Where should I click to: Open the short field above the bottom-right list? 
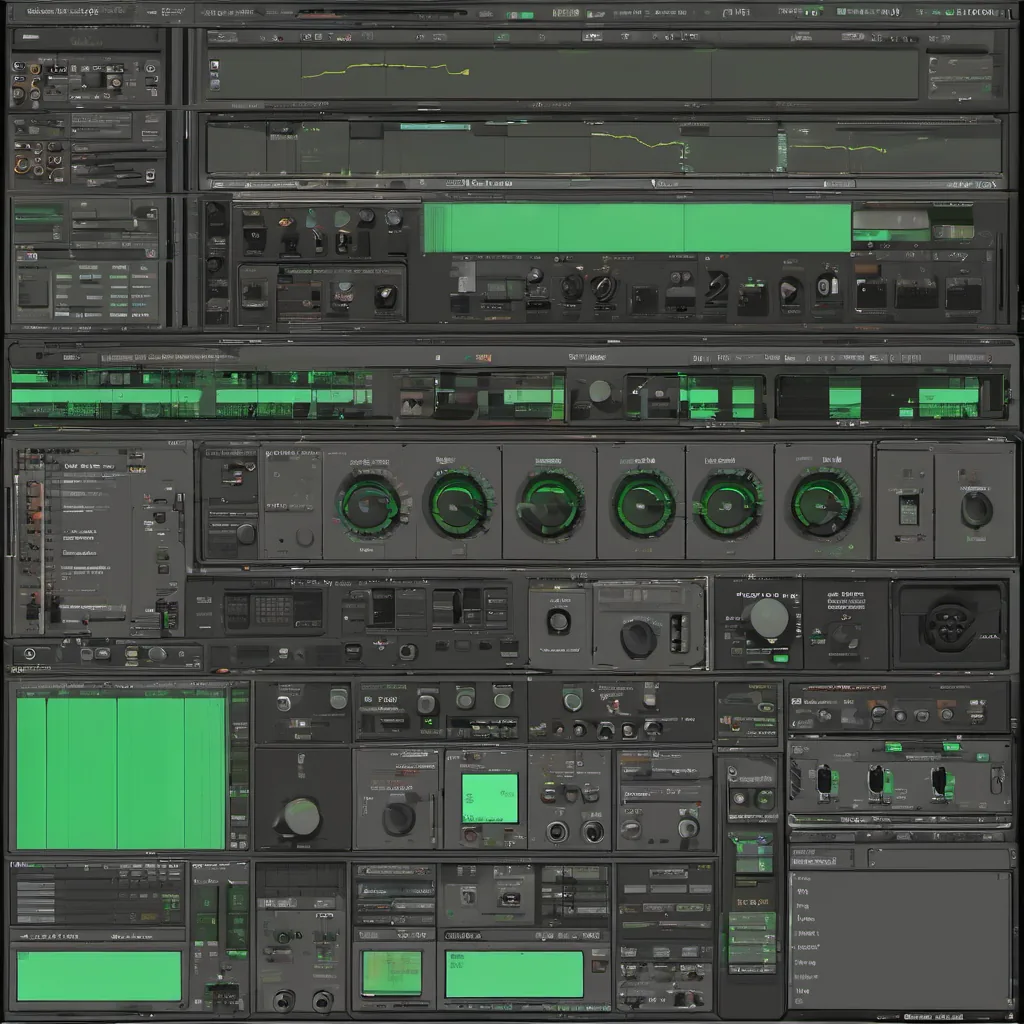click(821, 858)
